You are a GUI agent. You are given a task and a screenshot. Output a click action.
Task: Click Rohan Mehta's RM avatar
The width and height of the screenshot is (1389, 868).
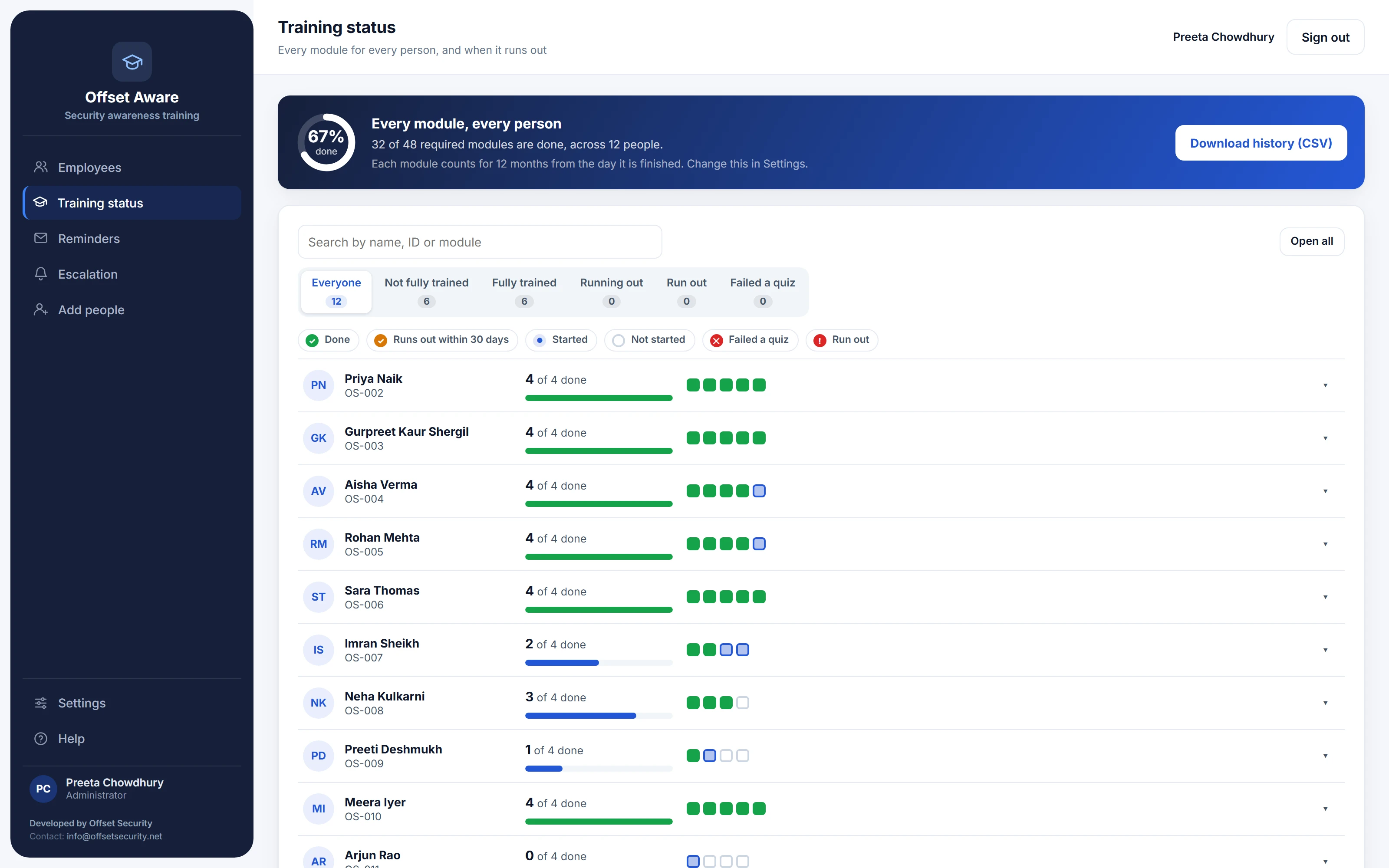coord(319,544)
